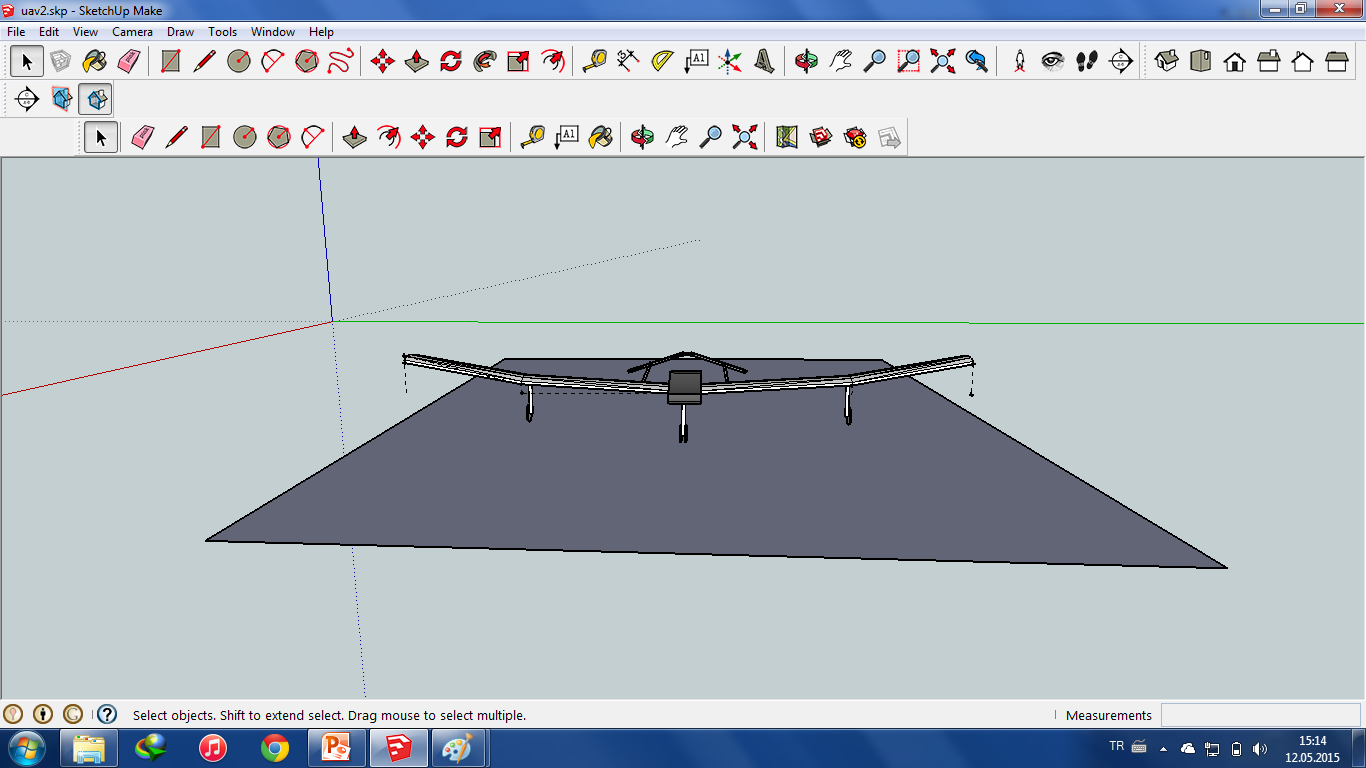Viewport: 1366px width, 768px height.
Task: Click the Add Location map icon
Action: (x=787, y=137)
